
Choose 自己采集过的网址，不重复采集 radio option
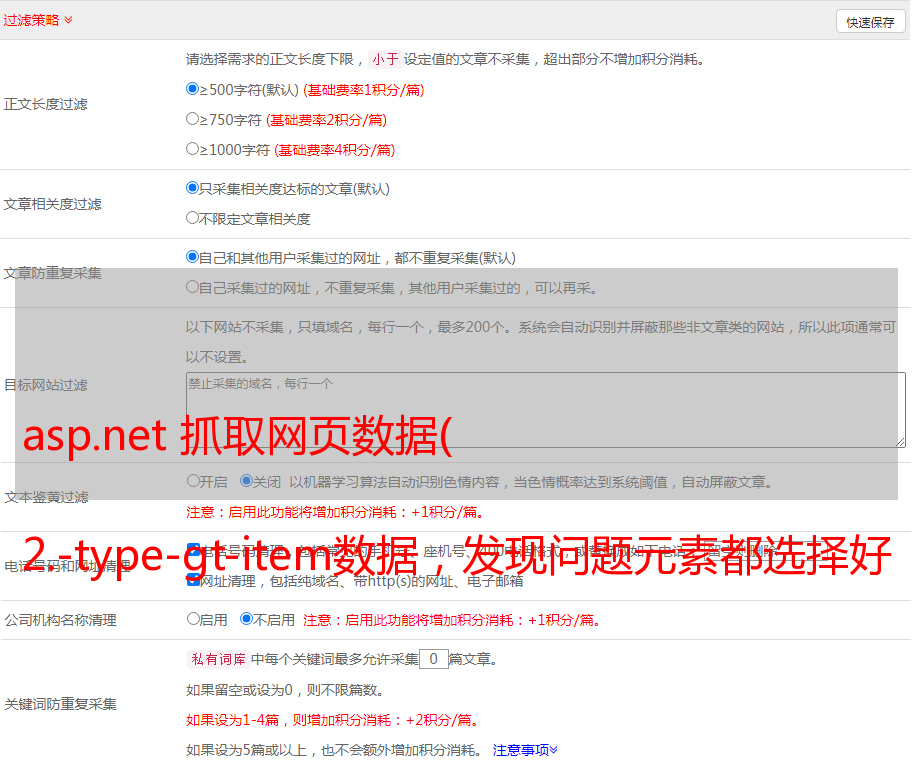pyautogui.click(x=193, y=287)
